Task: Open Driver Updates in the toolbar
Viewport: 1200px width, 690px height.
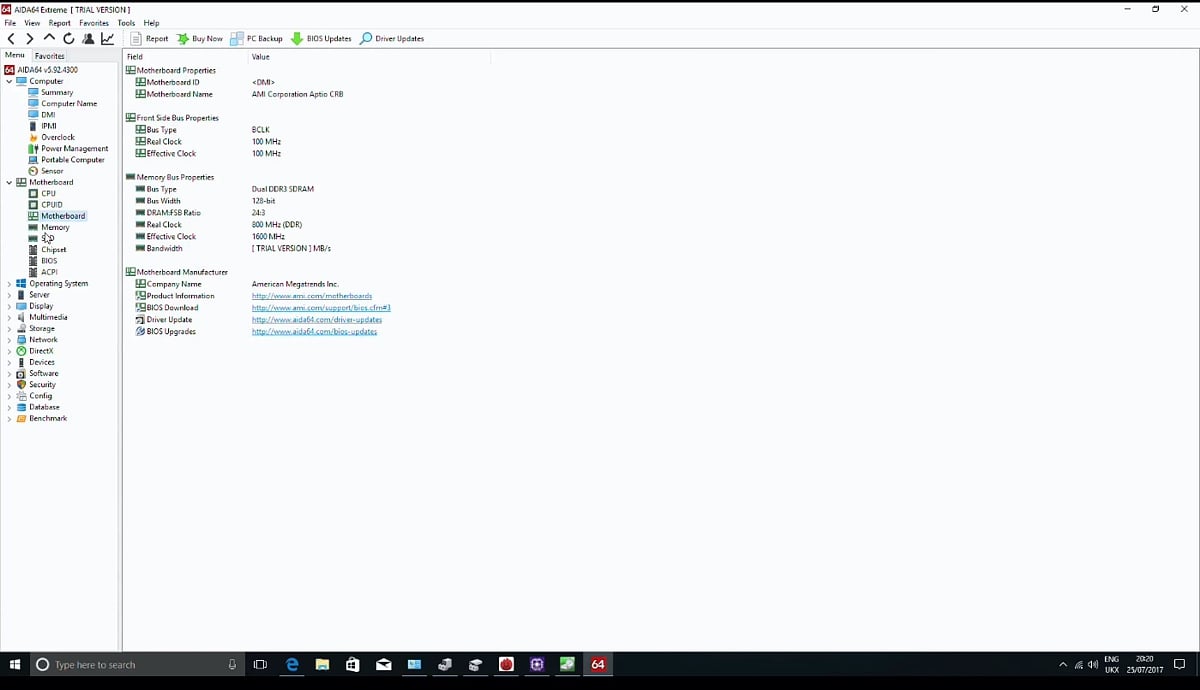Action: 392,39
